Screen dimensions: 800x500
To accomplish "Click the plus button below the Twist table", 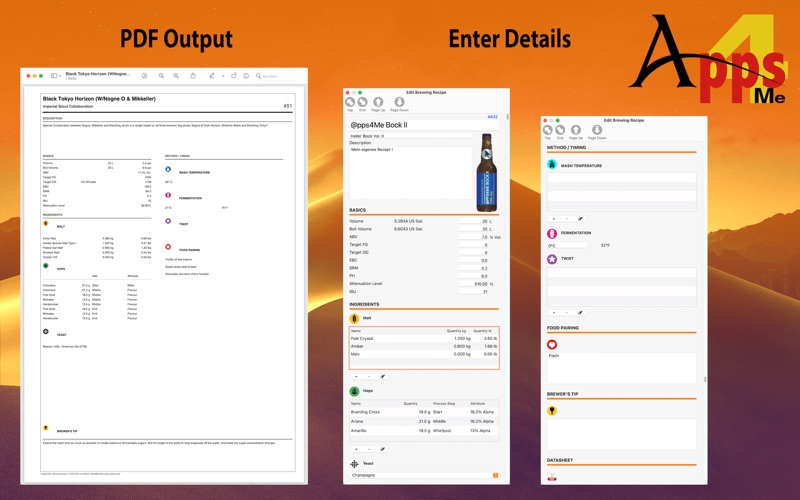I will 554,313.
